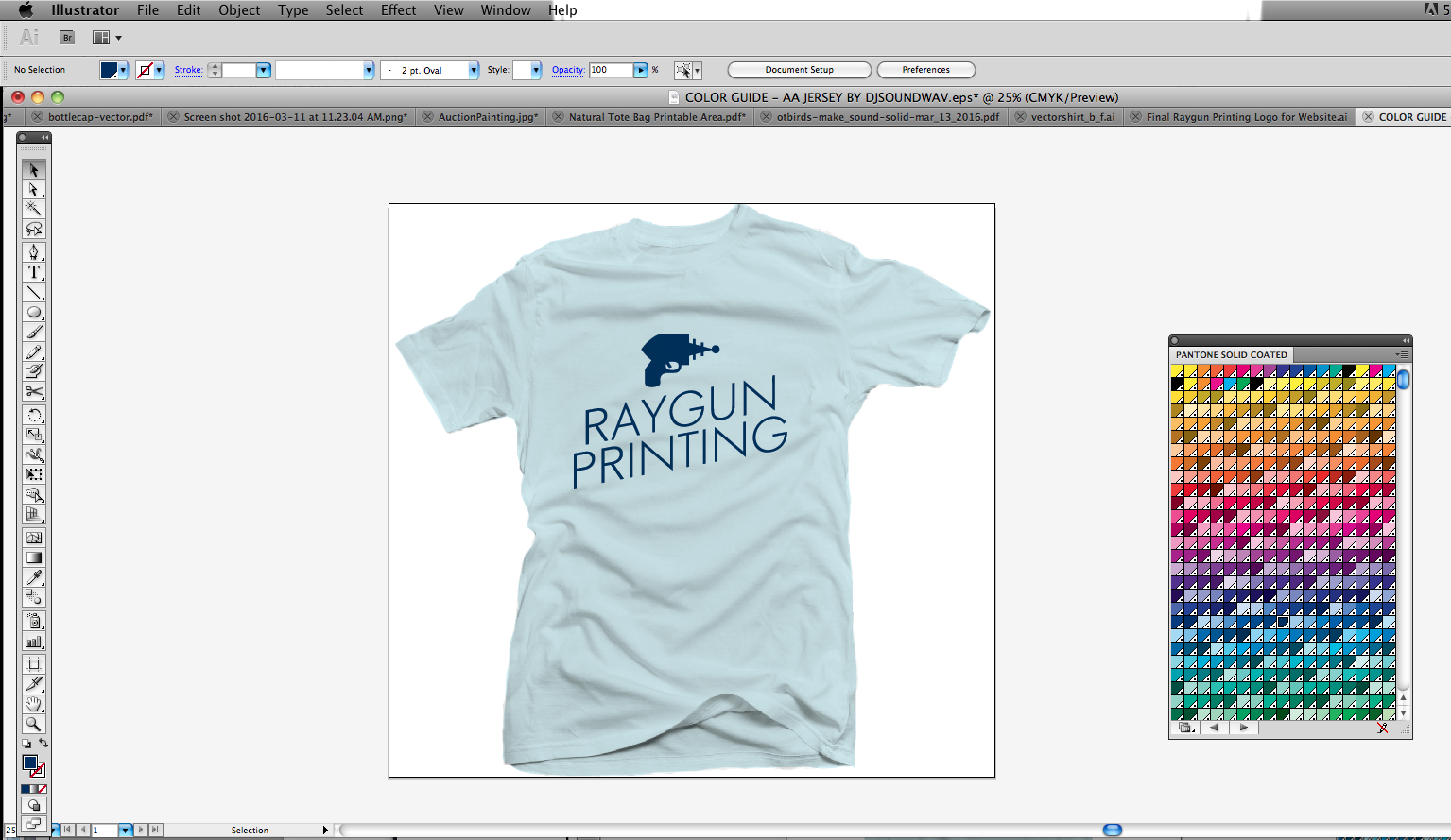1451x840 pixels.
Task: Load next swatch library arrow
Action: pyautogui.click(x=1244, y=728)
